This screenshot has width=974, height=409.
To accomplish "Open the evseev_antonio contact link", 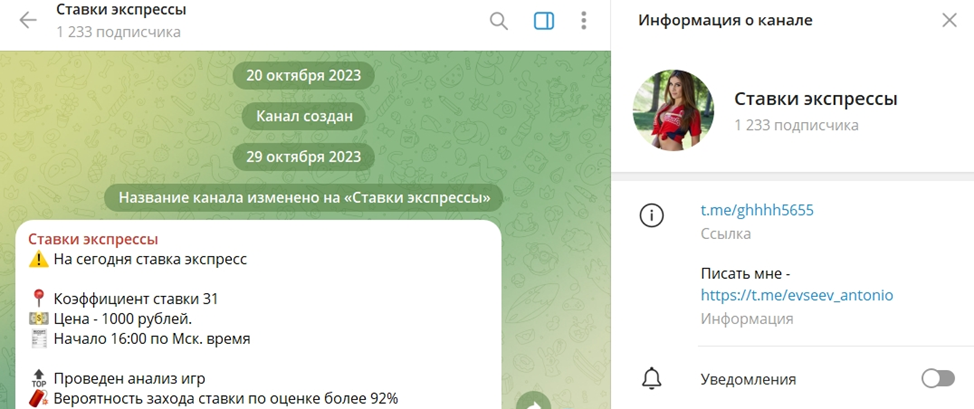I will [x=796, y=295].
